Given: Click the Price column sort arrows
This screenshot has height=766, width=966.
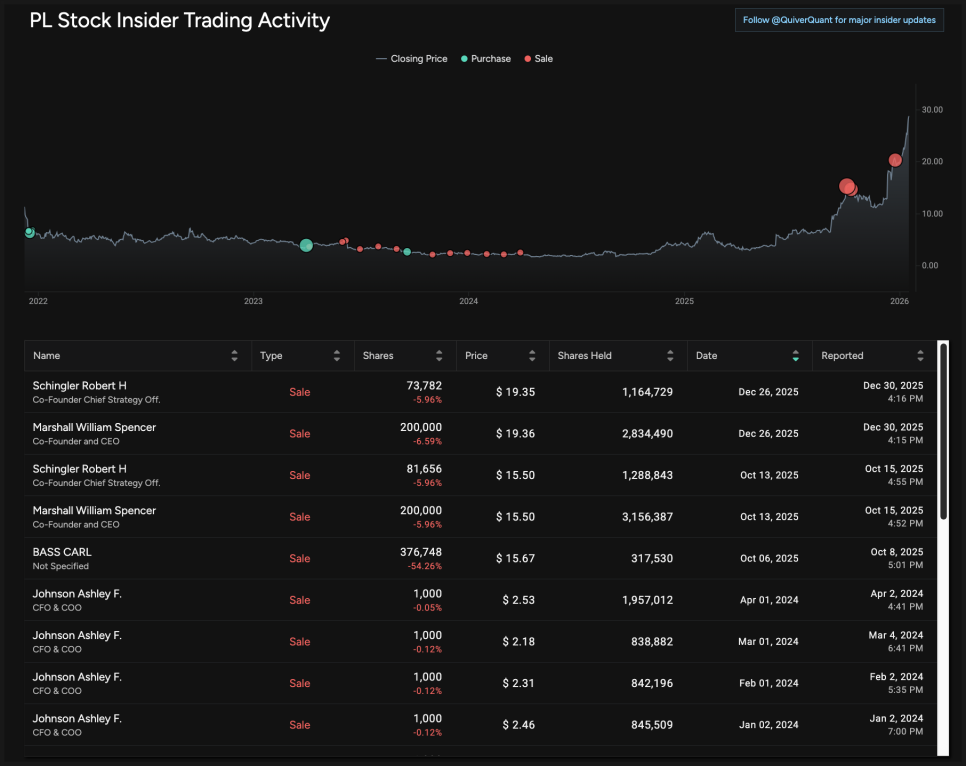Looking at the screenshot, I should (531, 356).
